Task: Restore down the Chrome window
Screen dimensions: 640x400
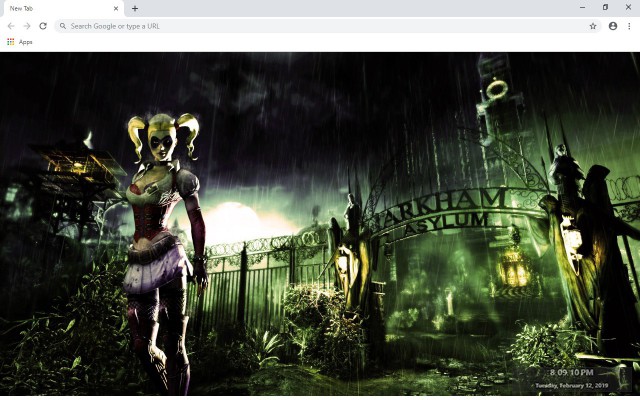Action: 605,7
